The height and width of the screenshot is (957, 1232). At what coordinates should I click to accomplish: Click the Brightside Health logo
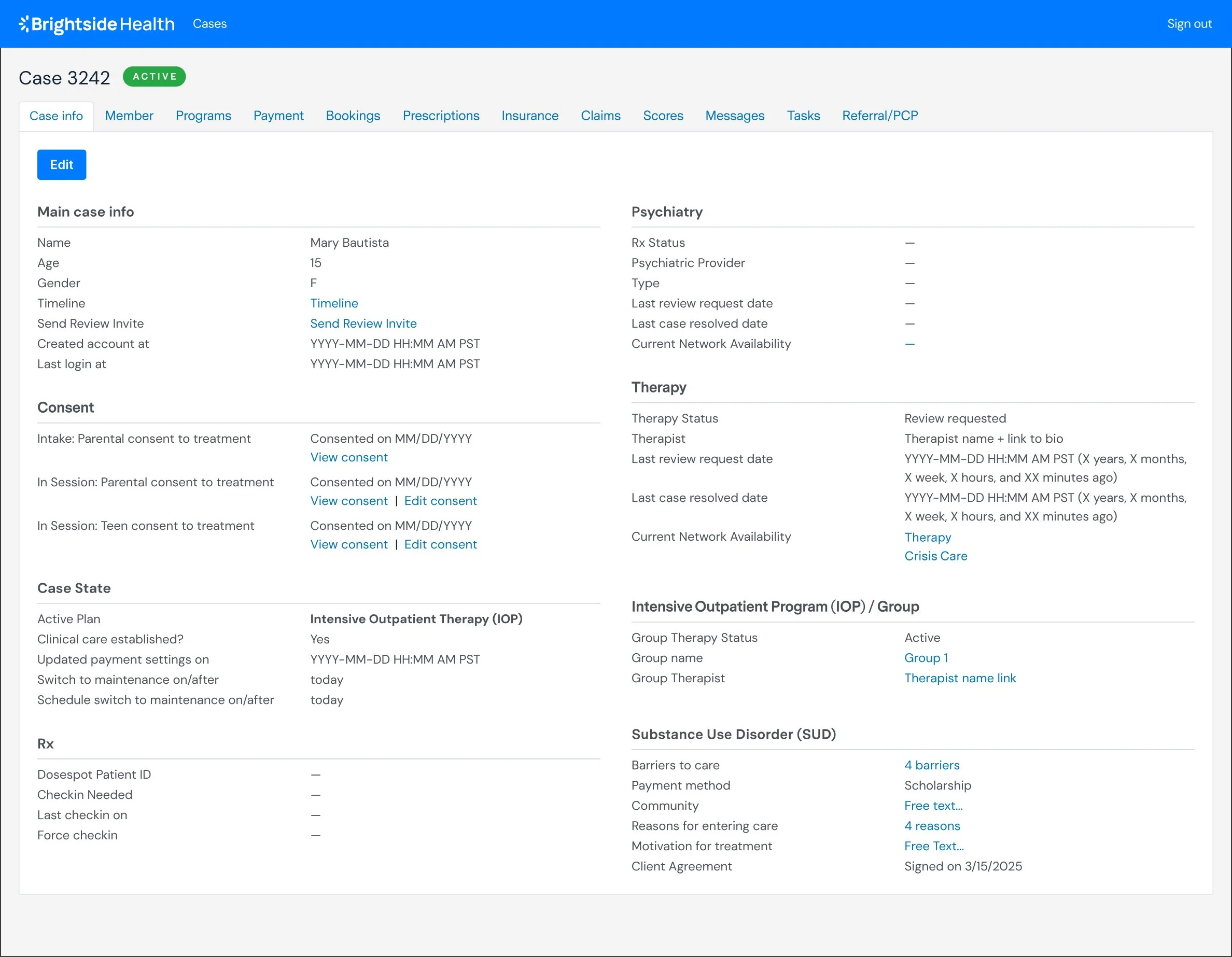pos(96,24)
